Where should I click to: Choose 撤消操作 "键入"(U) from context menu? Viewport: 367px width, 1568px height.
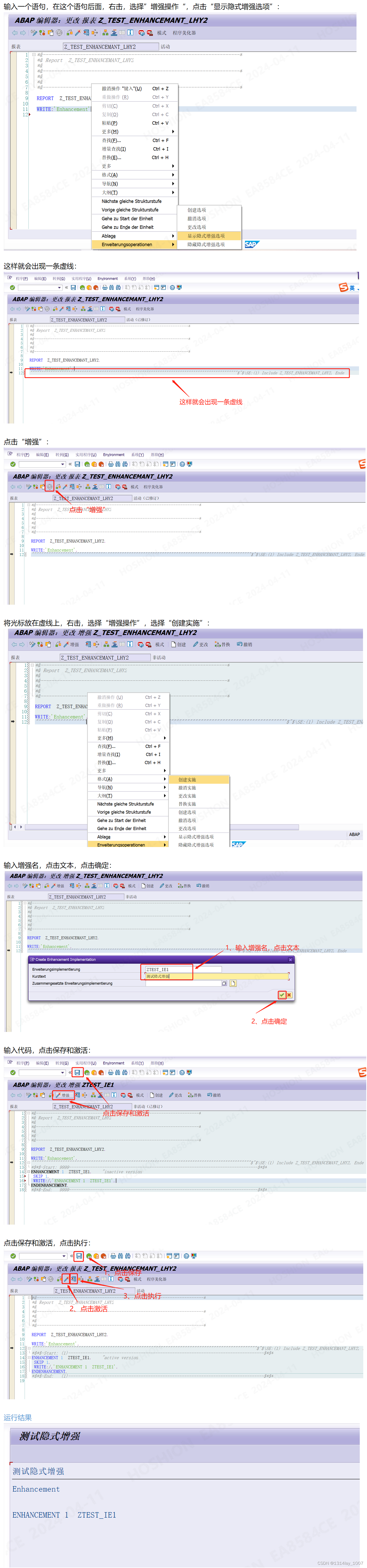(x=134, y=88)
